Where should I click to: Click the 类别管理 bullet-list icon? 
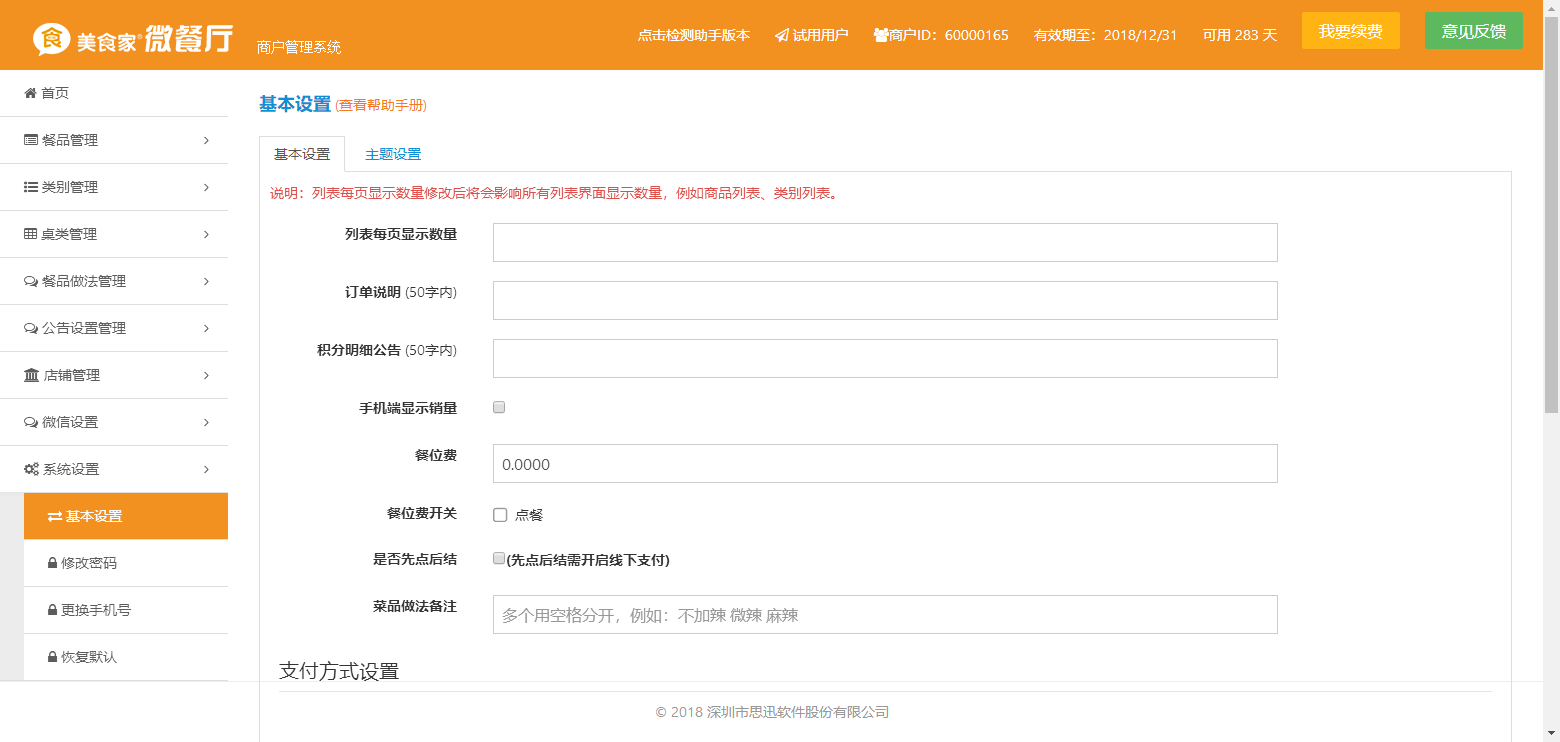pyautogui.click(x=31, y=187)
